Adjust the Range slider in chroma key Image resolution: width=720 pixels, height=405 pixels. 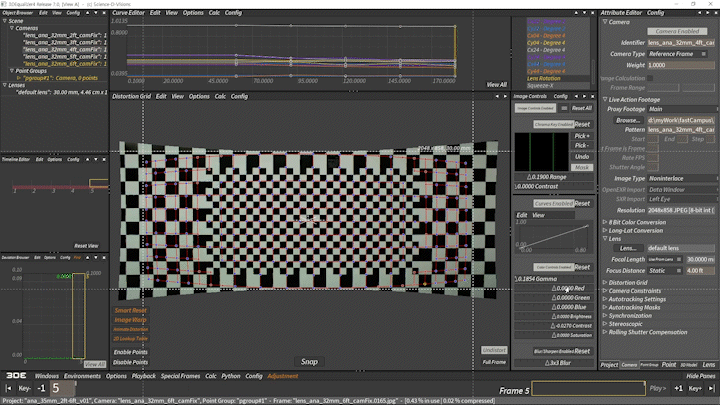(553, 177)
